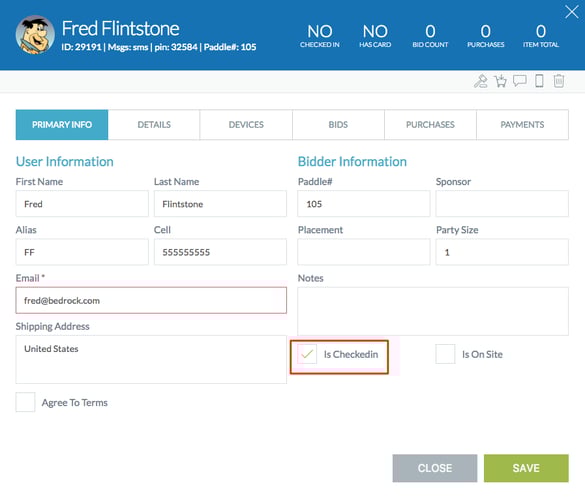Go to the Purchases tab
The height and width of the screenshot is (498, 585).
430,125
